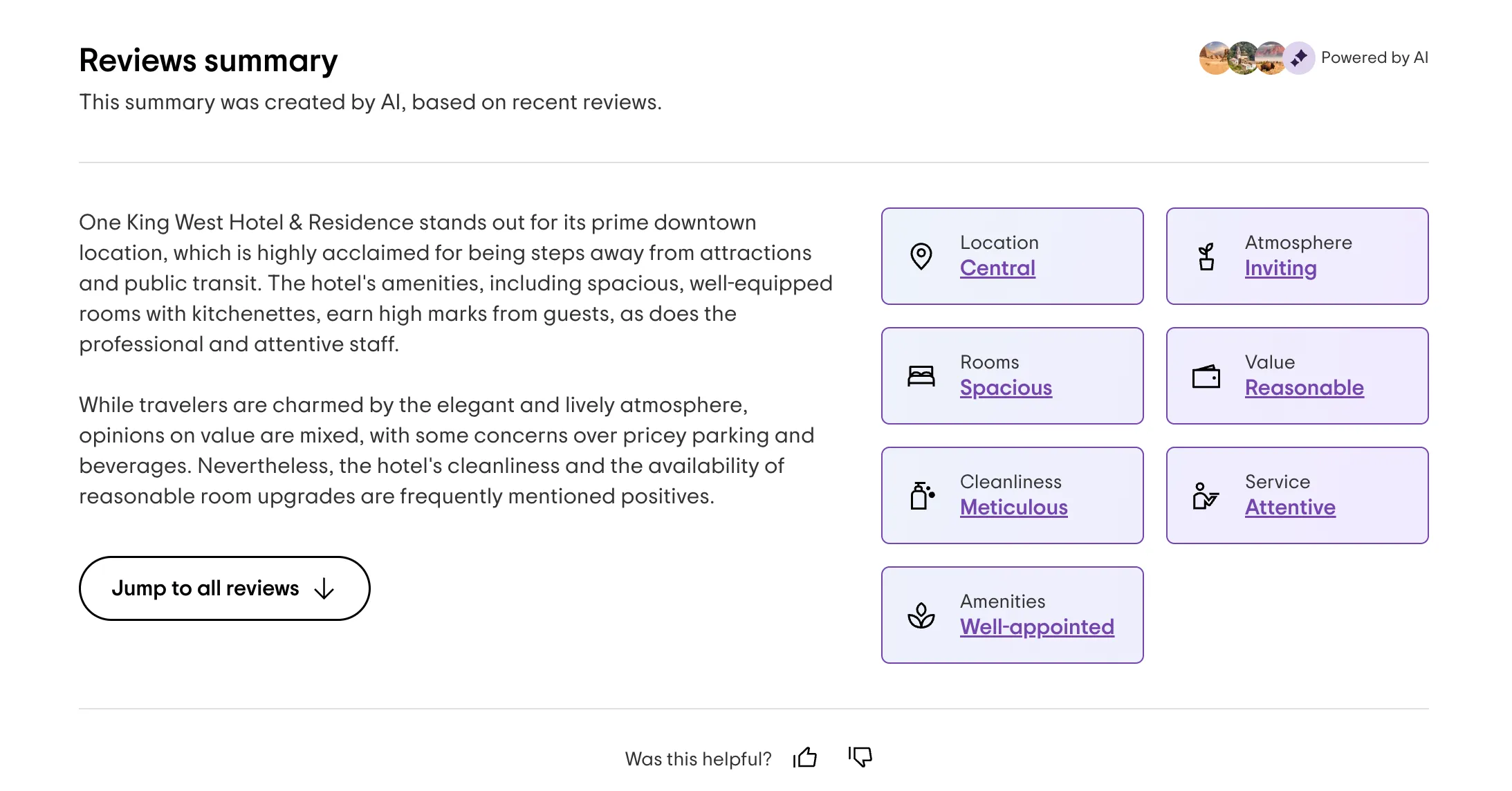Click the wallet icon for Value

[x=1206, y=377]
